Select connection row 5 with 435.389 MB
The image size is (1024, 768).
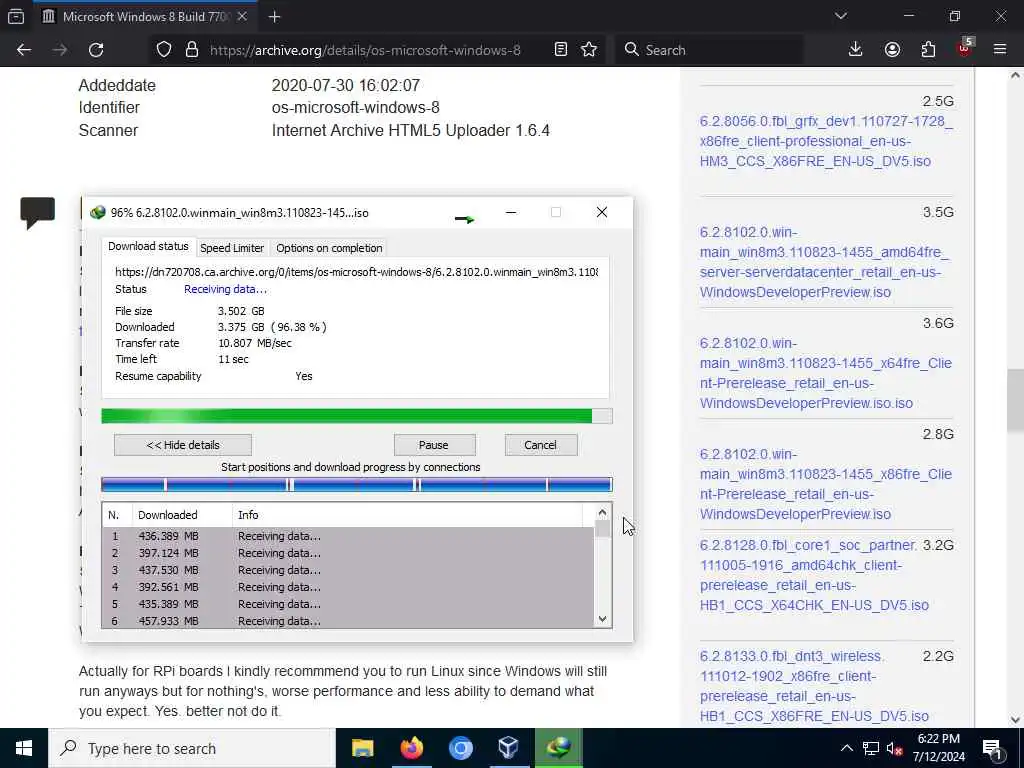tap(347, 604)
